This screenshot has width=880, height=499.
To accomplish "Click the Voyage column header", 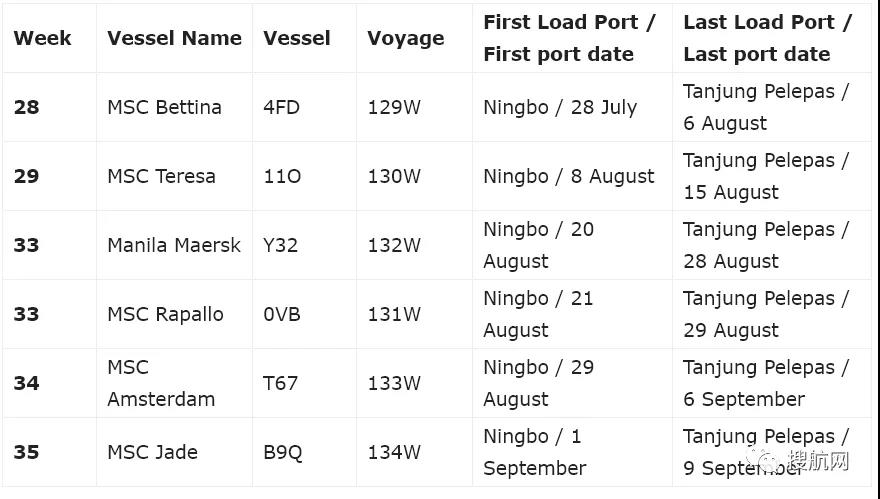I will [x=405, y=38].
